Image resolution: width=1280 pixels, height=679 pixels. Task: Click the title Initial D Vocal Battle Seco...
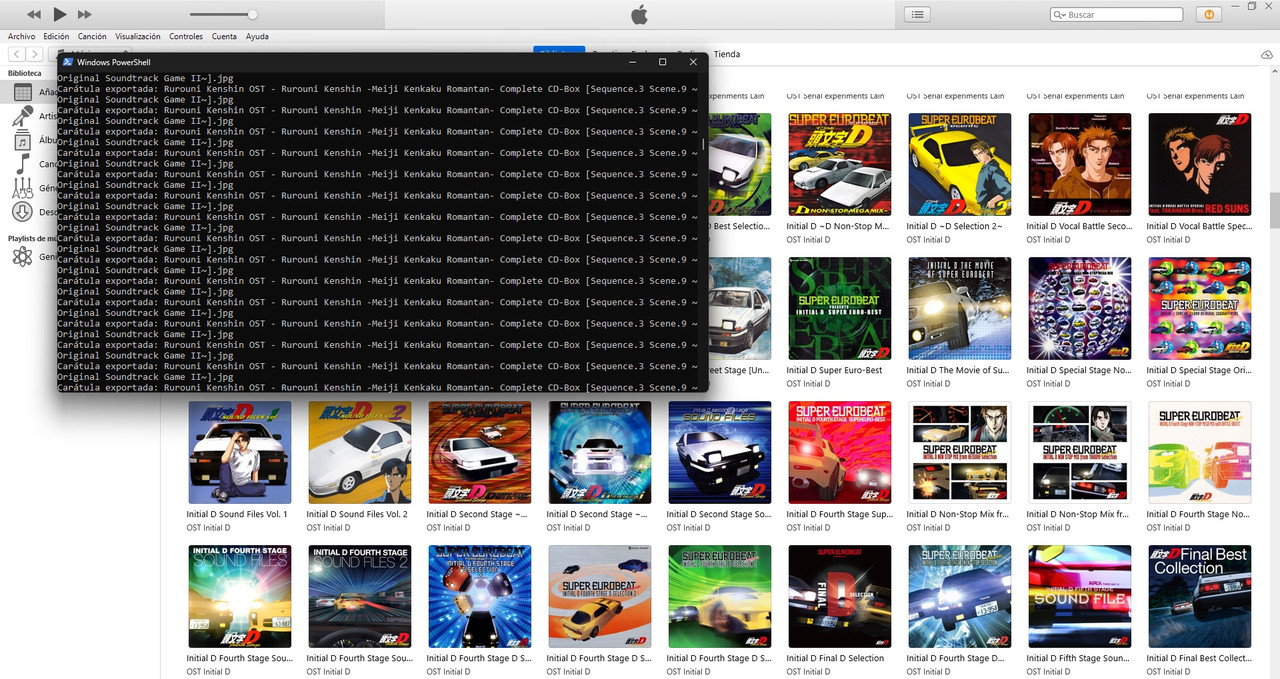(1079, 226)
